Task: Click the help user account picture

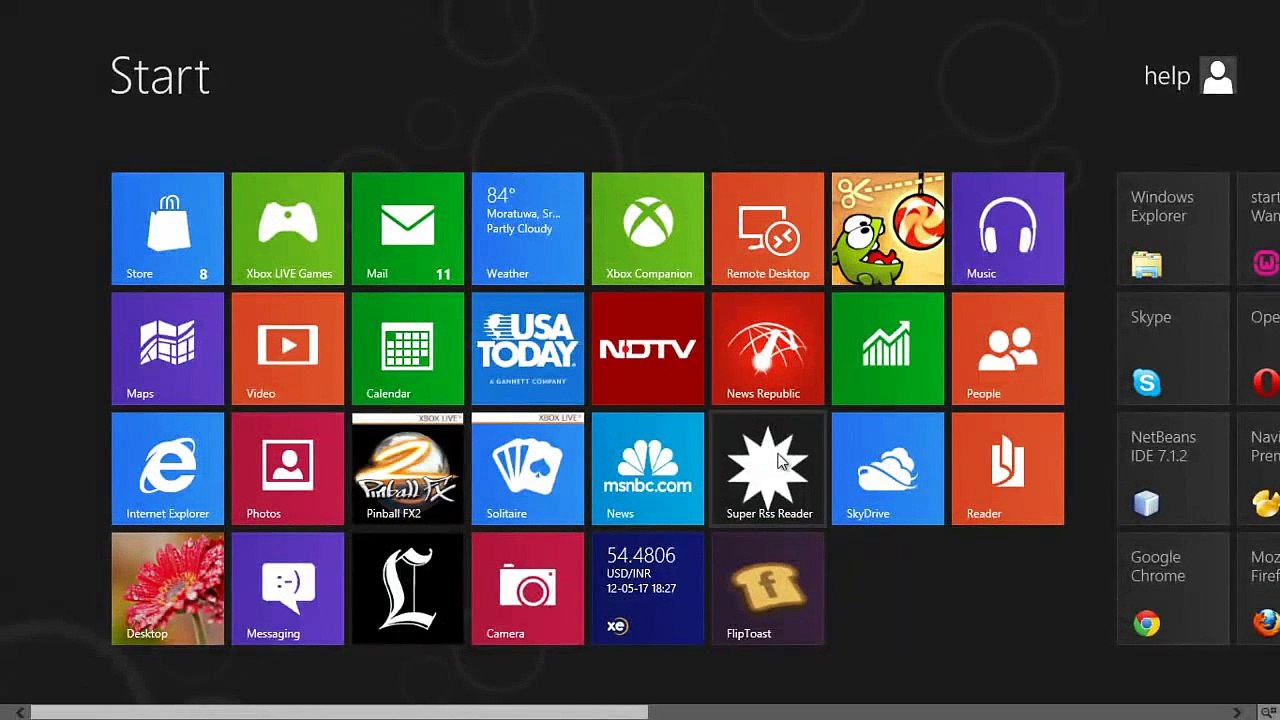Action: [x=1218, y=76]
